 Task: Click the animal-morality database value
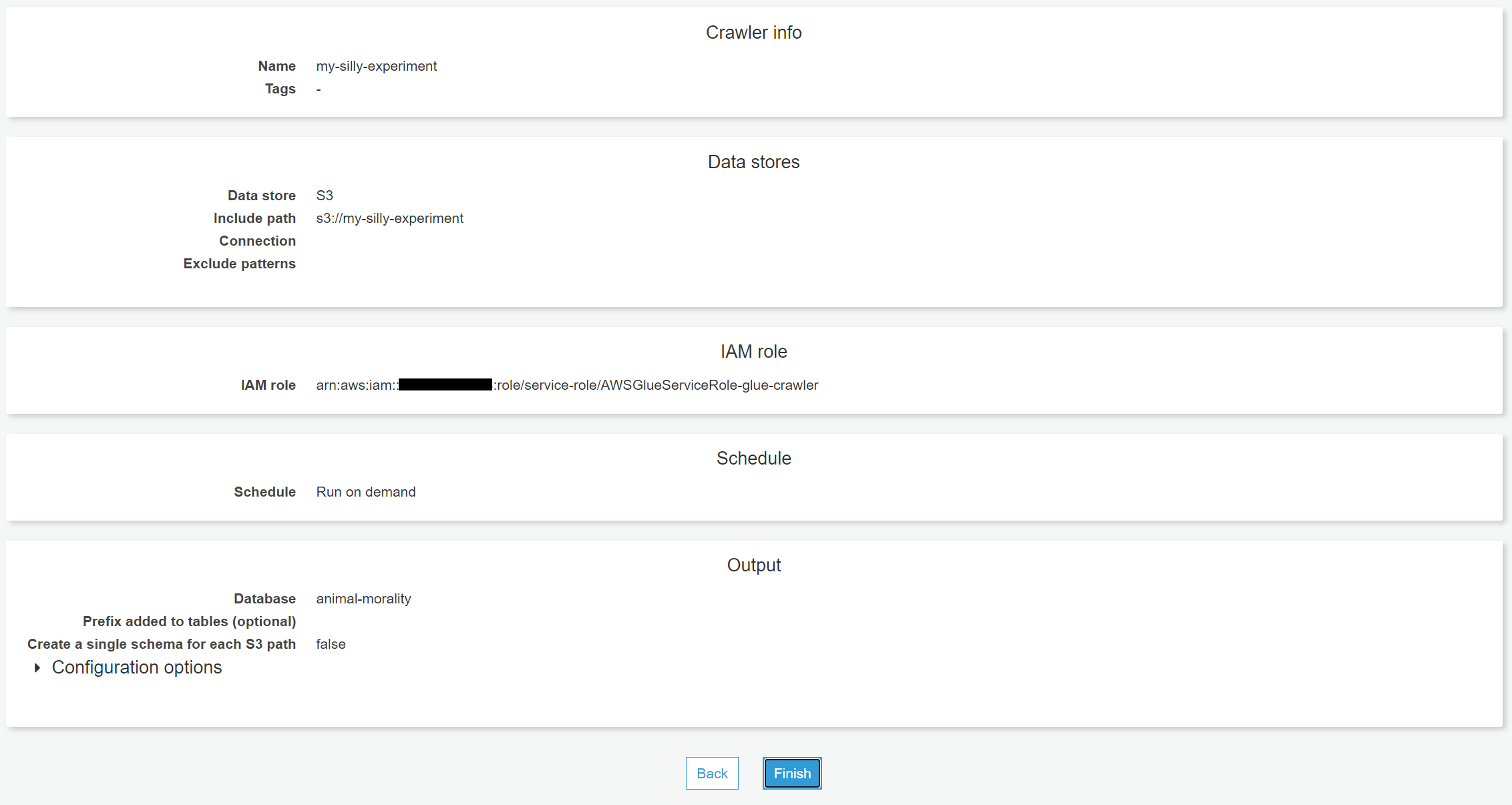pos(363,599)
